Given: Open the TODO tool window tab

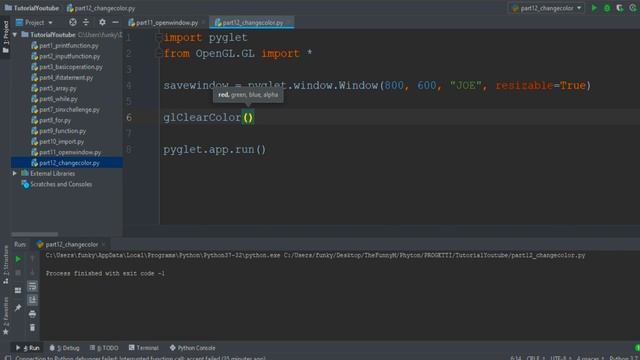Looking at the screenshot, I should pyautogui.click(x=104, y=348).
